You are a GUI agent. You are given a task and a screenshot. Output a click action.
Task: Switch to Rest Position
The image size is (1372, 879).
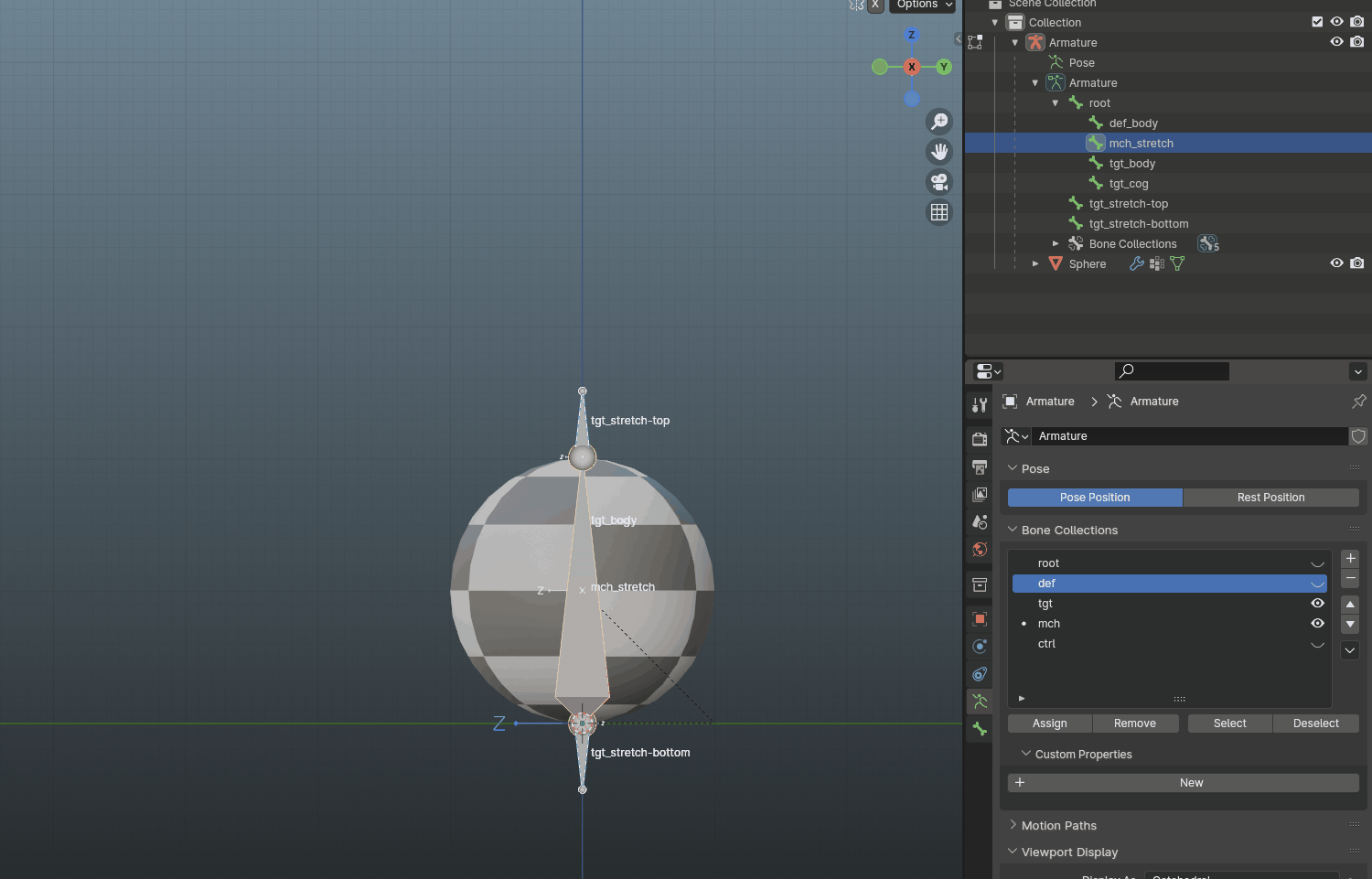point(1270,498)
